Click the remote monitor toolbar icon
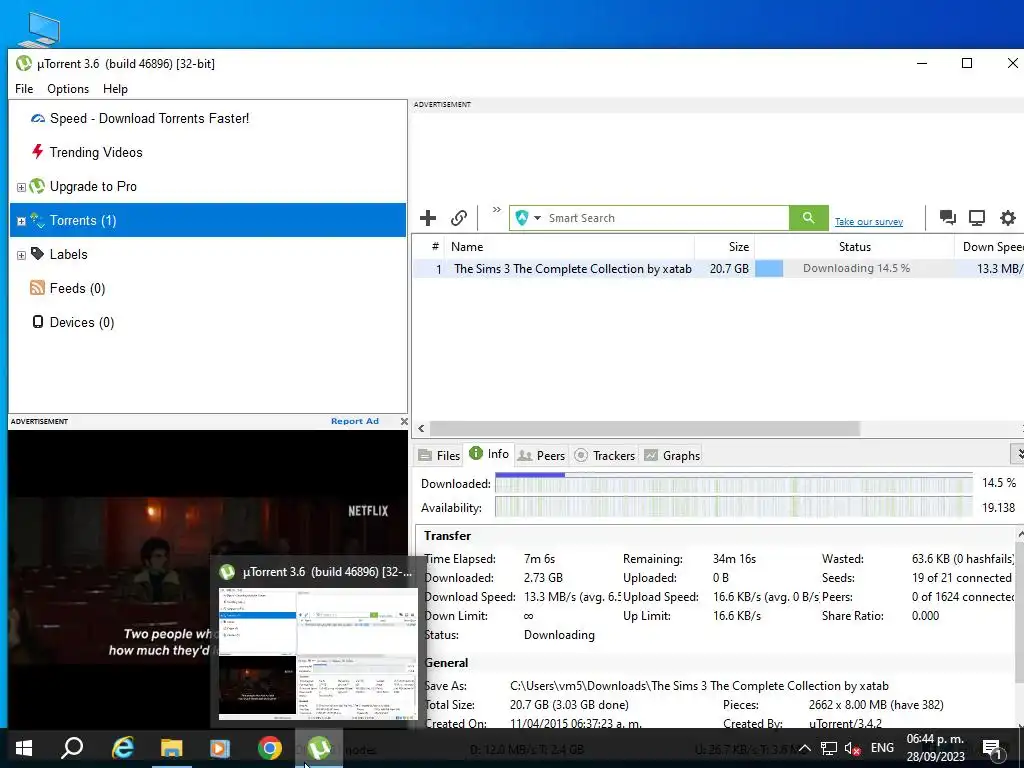Image resolution: width=1024 pixels, height=768 pixels. pyautogui.click(x=977, y=218)
